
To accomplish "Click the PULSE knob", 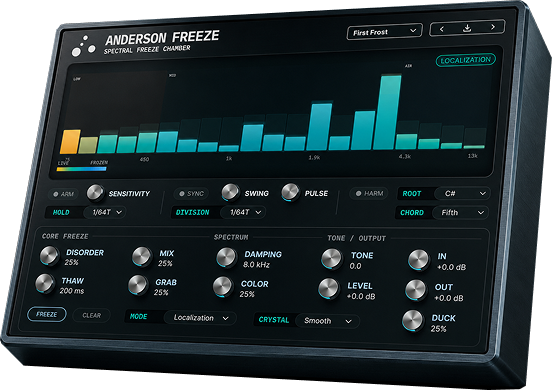I will pos(290,192).
